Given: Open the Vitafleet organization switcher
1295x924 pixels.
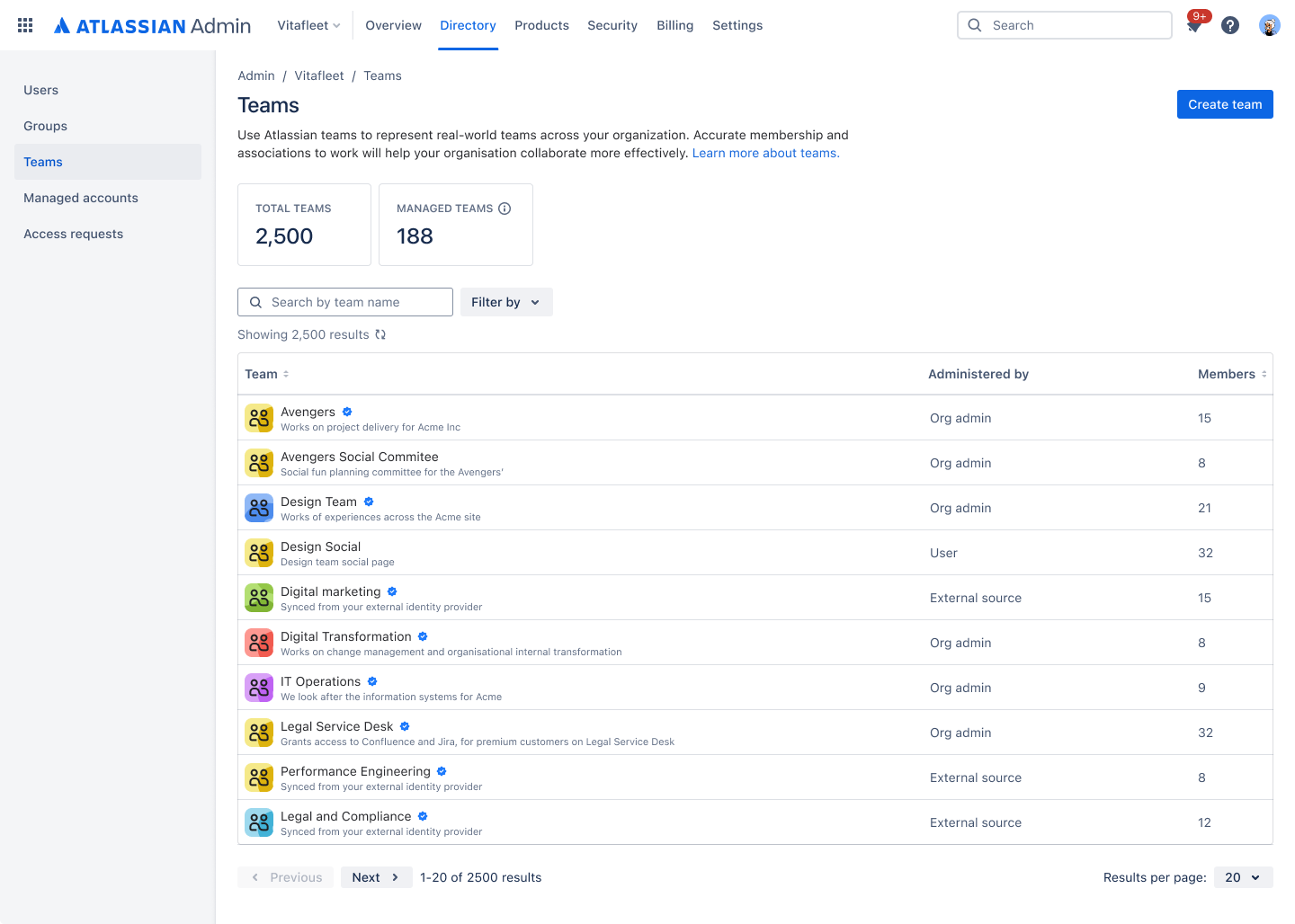Looking at the screenshot, I should (308, 25).
